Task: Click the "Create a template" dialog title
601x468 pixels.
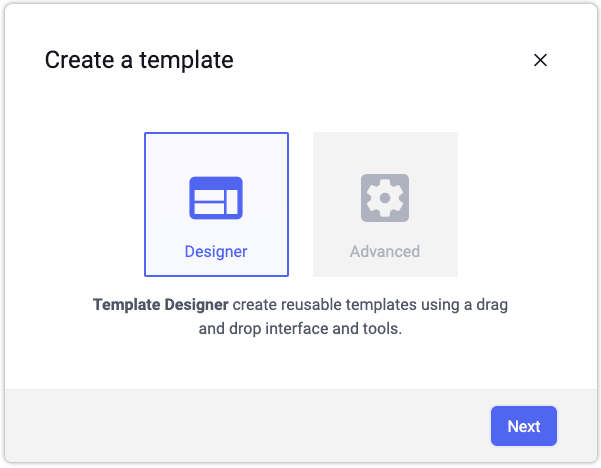Action: 139,60
